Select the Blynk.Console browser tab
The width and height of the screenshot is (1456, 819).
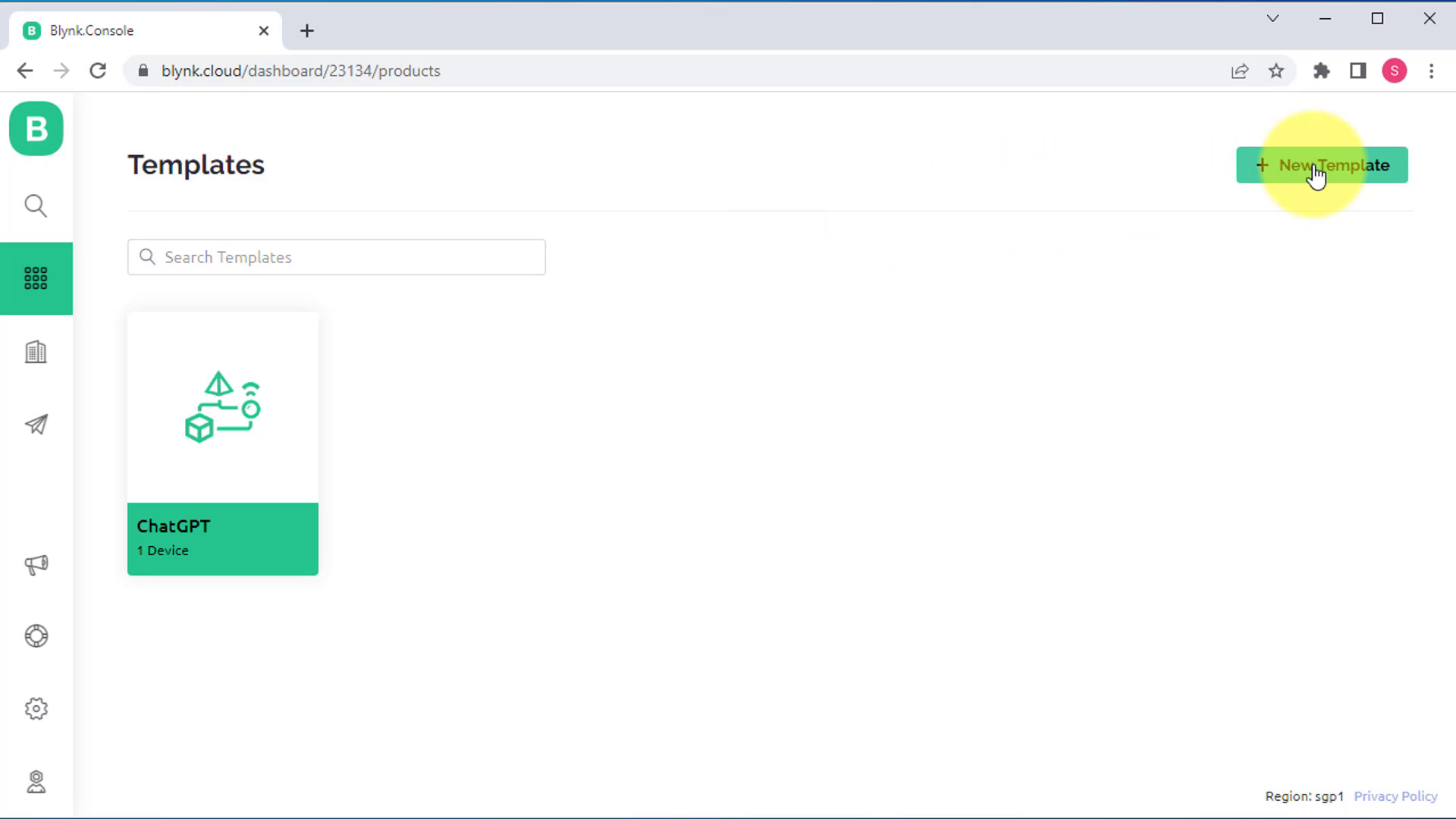click(x=146, y=31)
